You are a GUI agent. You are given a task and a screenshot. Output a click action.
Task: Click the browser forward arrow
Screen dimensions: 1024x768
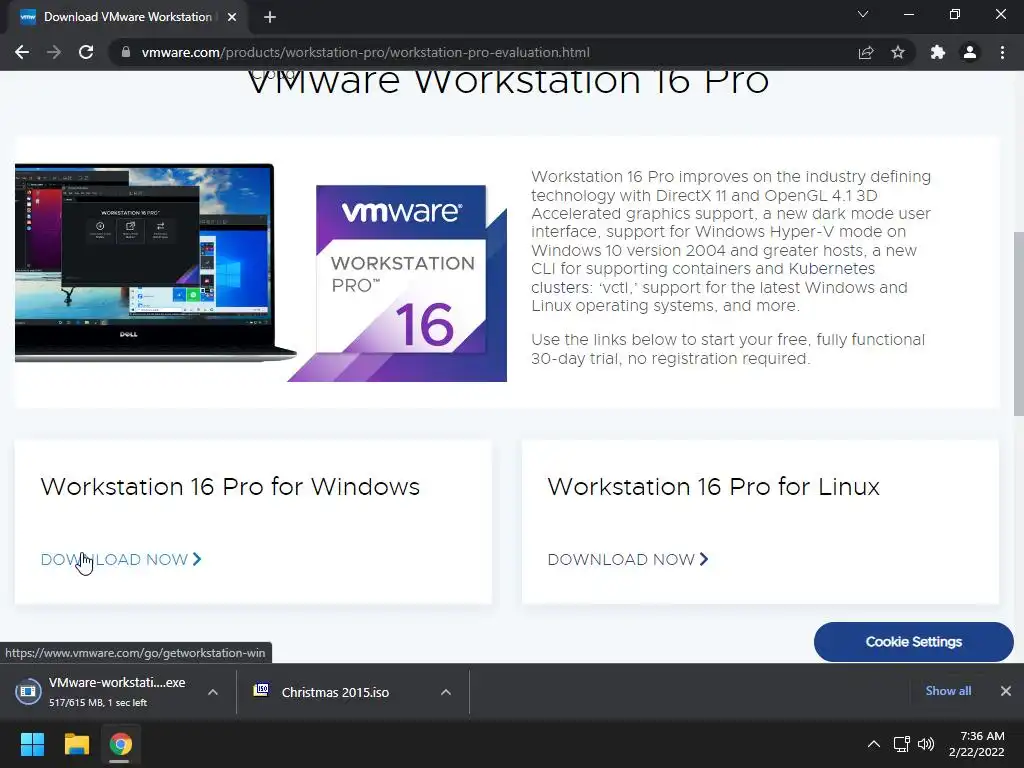click(54, 52)
